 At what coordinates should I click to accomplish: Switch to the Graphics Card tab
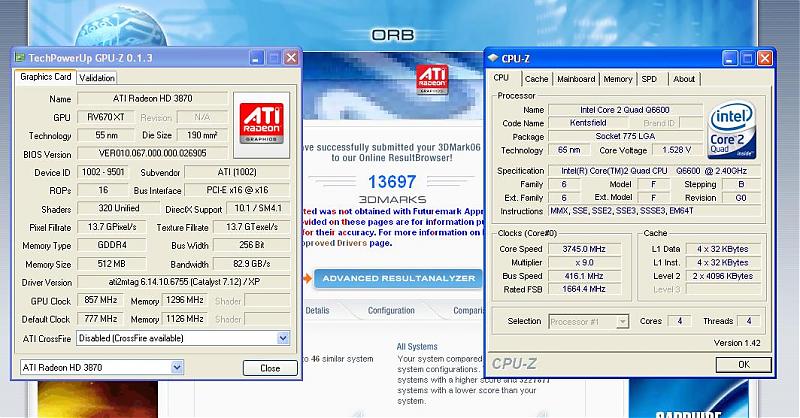(45, 77)
